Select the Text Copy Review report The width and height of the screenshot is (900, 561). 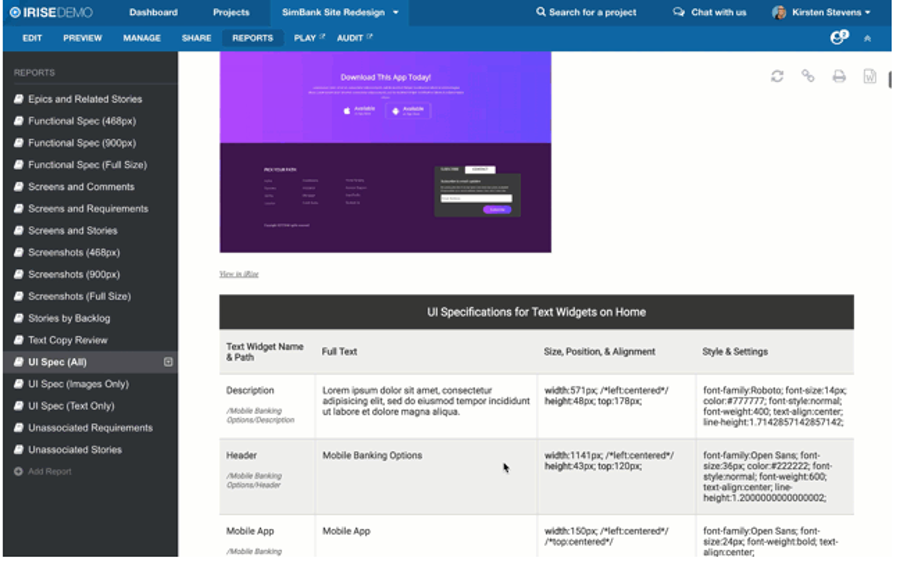(x=67, y=340)
